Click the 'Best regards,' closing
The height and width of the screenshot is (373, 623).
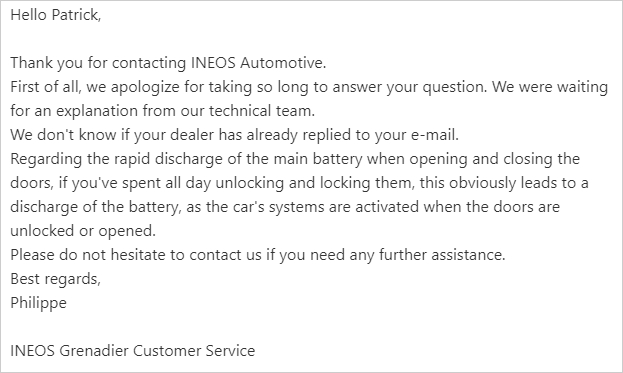click(x=56, y=279)
